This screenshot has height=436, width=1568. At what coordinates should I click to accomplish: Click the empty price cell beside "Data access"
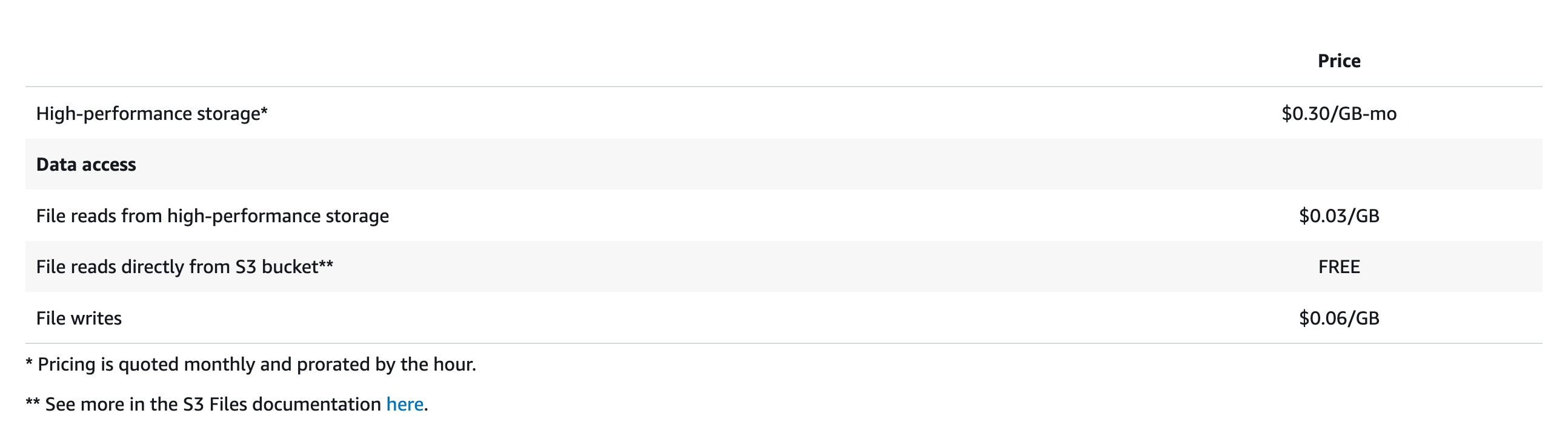click(1338, 165)
